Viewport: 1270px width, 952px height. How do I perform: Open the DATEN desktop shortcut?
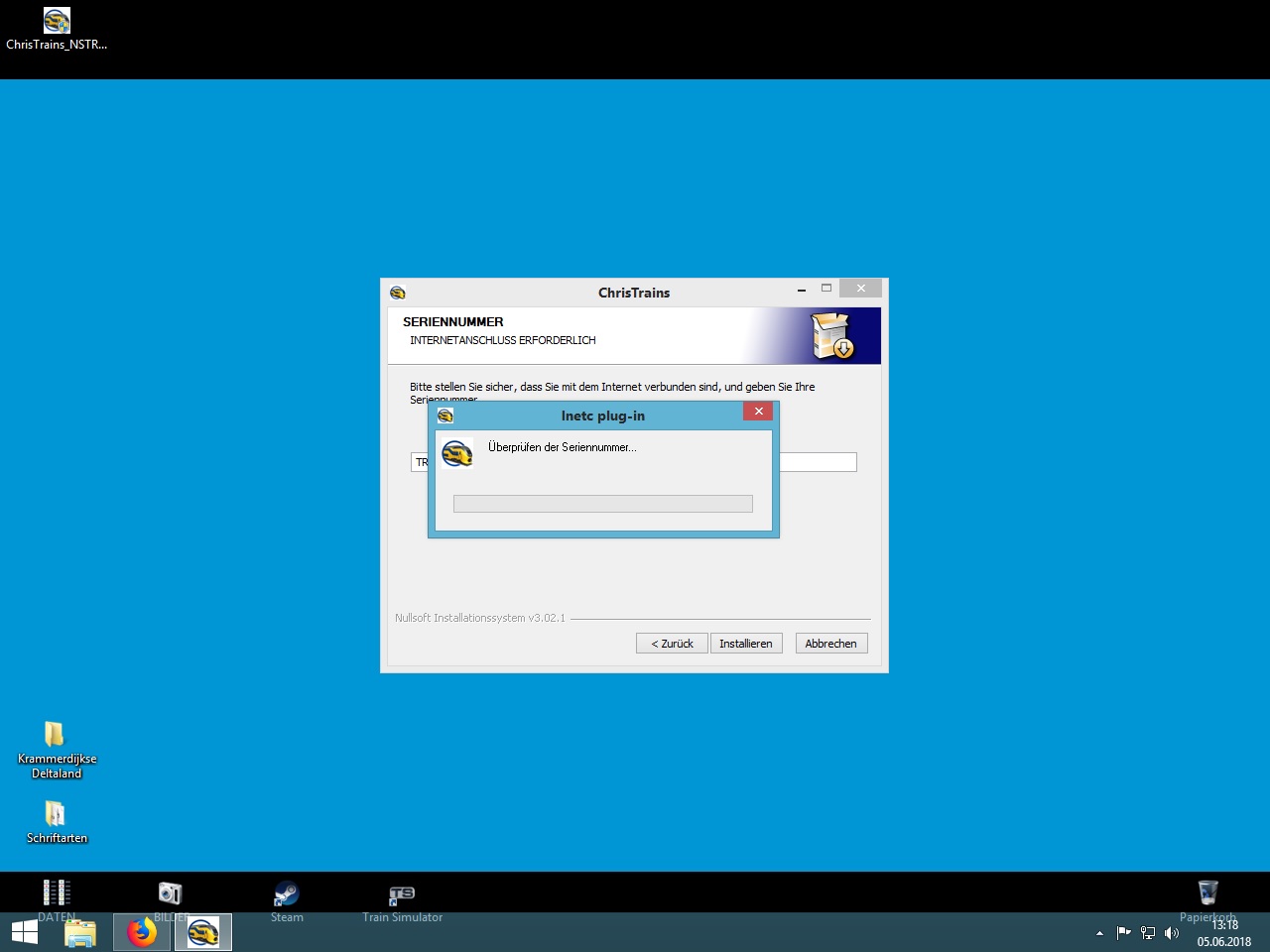pos(57,900)
